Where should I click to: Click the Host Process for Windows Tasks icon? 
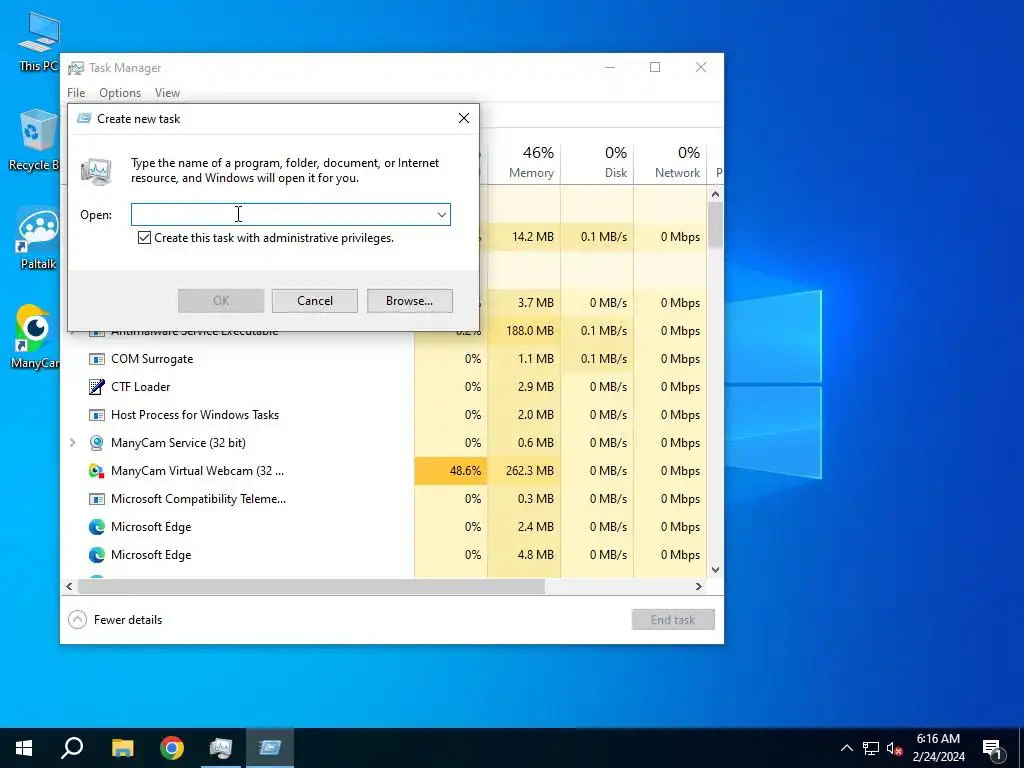pos(97,415)
